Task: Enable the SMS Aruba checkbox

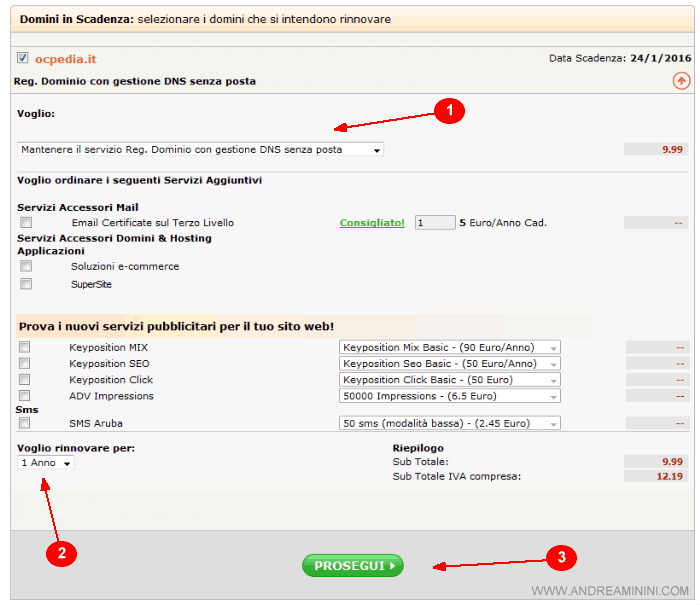Action: tap(25, 423)
